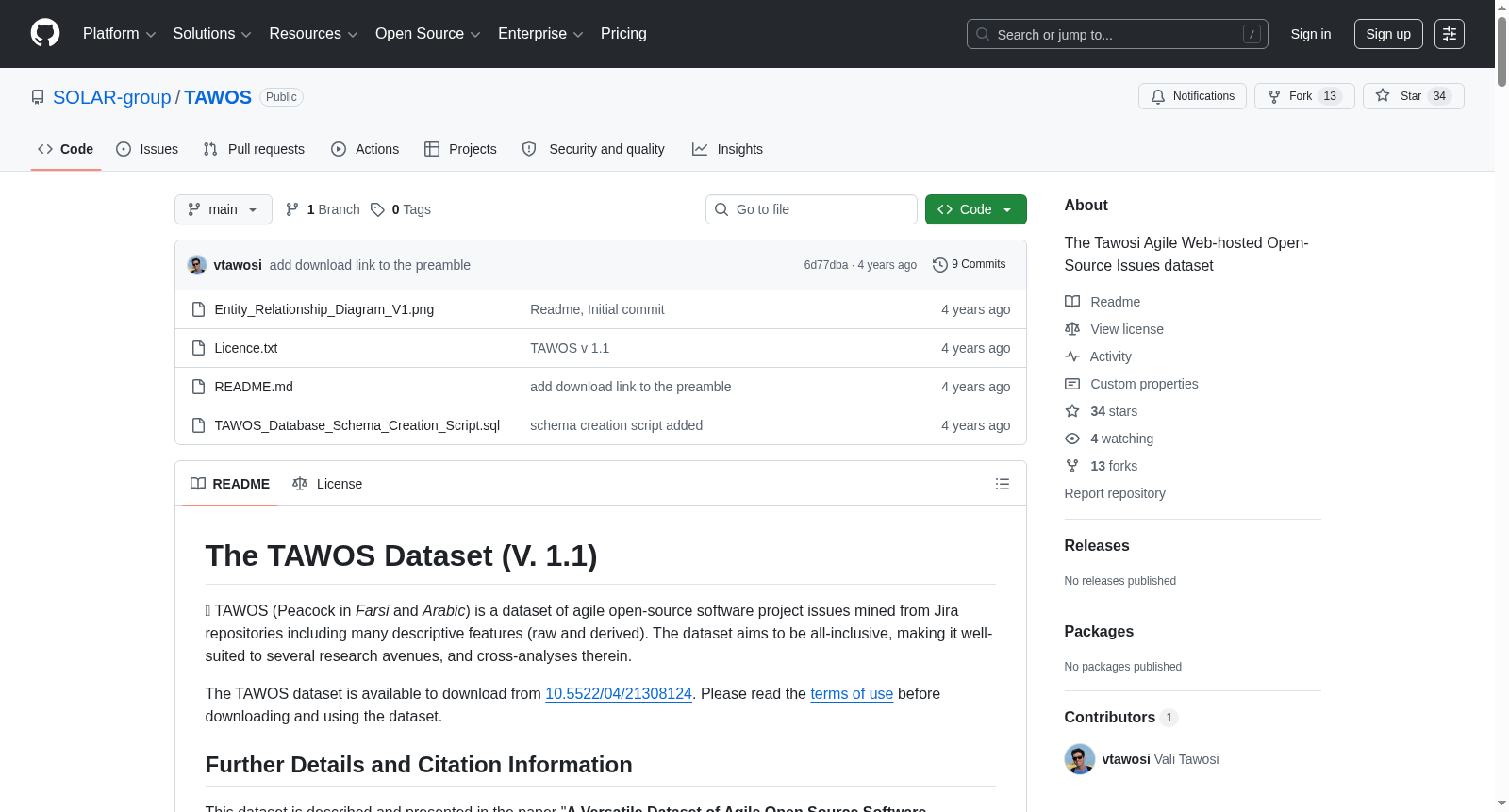The height and width of the screenshot is (812, 1509).
Task: Click the history clock icon beside 9 Commits
Action: click(x=940, y=265)
